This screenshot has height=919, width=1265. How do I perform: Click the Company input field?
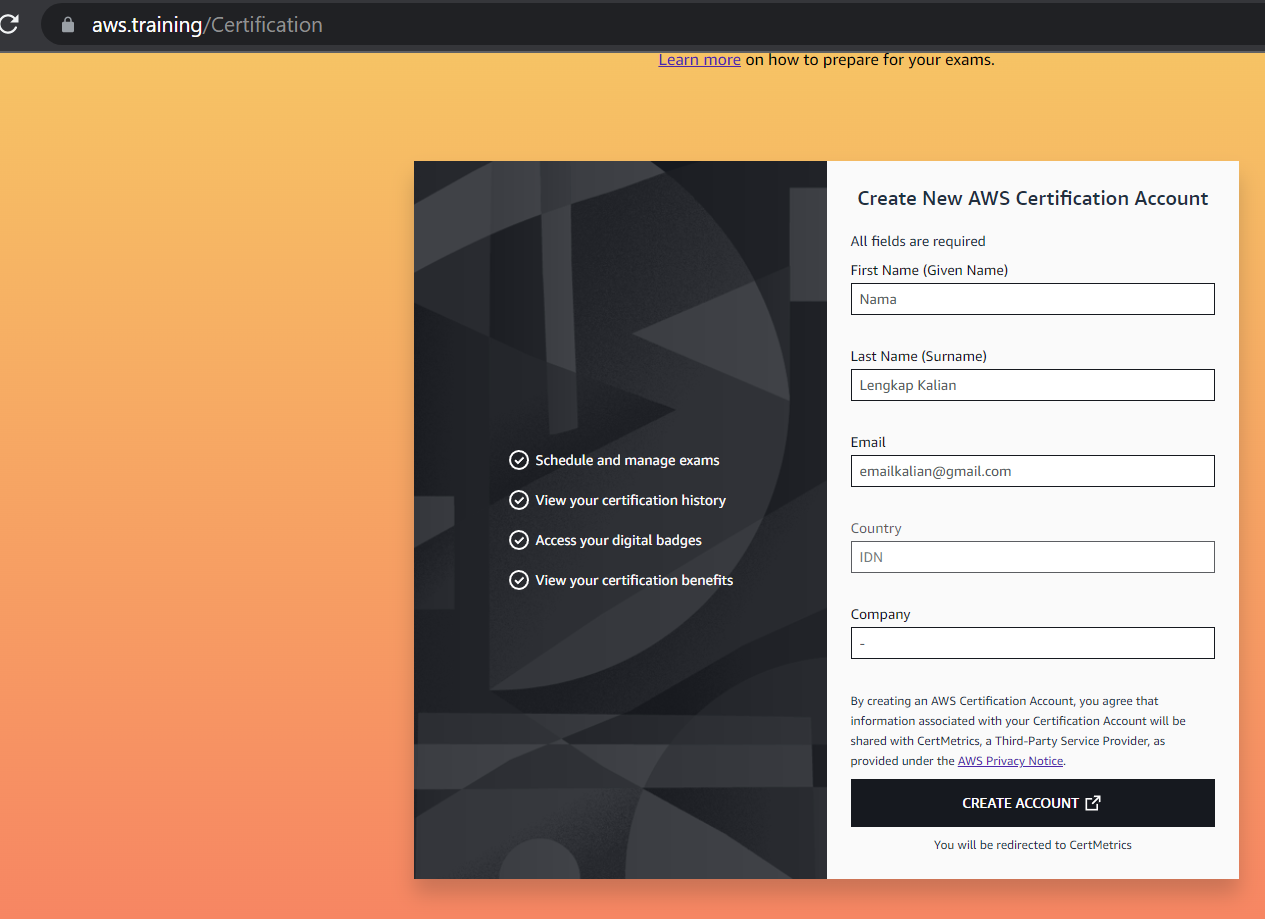click(x=1032, y=643)
